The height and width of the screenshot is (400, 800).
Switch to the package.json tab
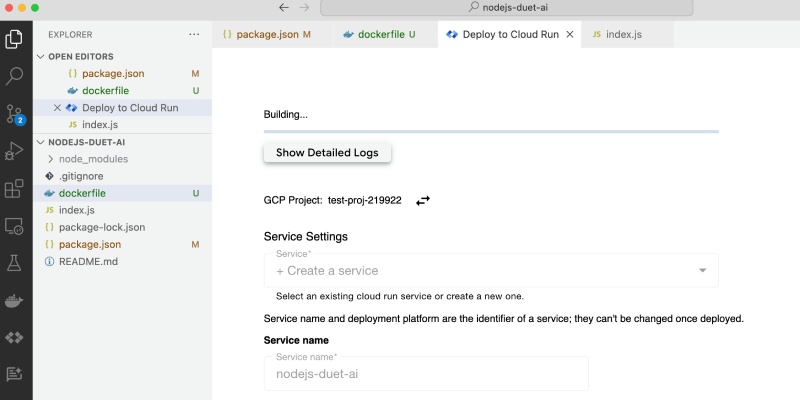click(x=273, y=35)
